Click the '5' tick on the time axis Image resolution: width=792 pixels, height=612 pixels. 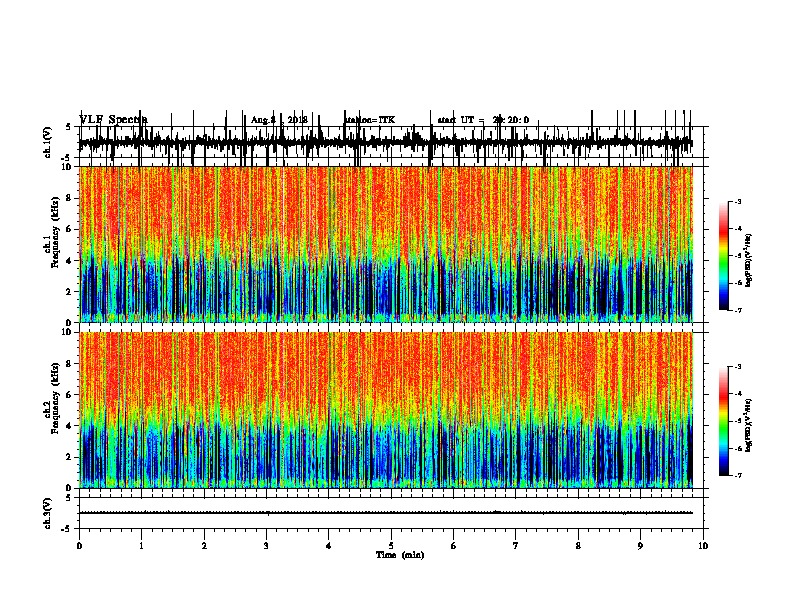[x=391, y=546]
